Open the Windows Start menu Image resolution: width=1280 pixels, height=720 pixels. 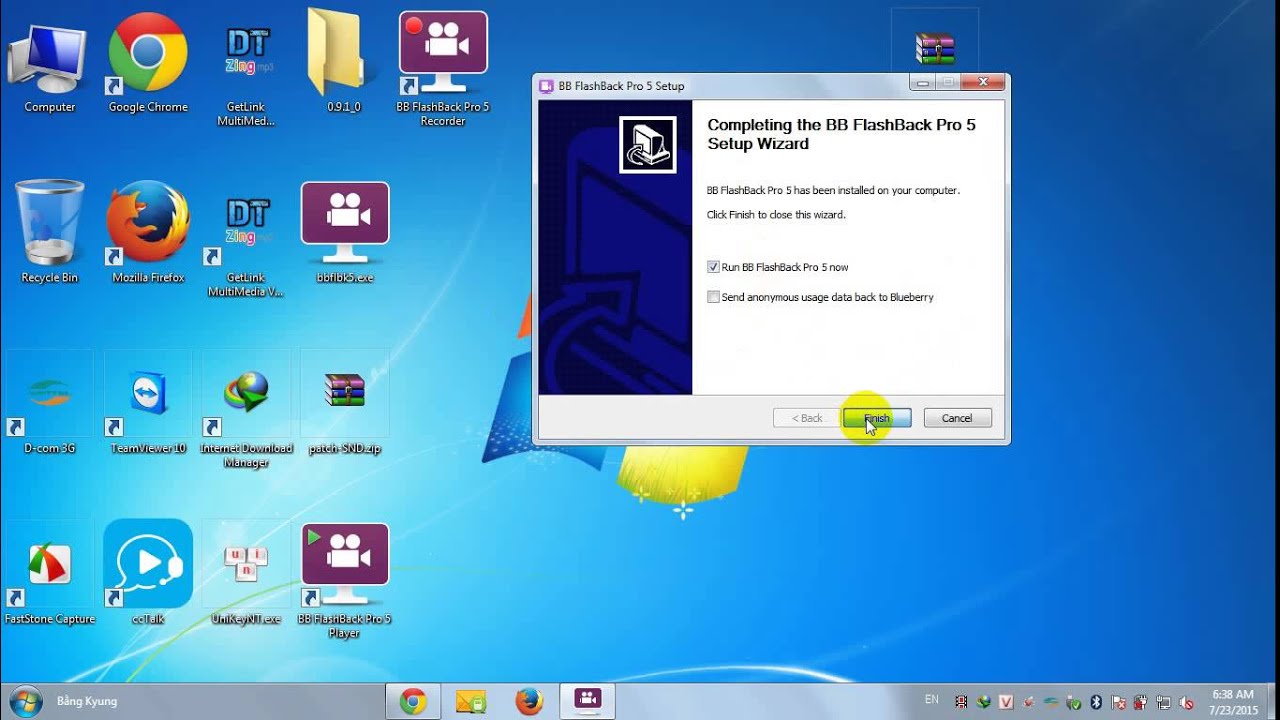coord(25,701)
